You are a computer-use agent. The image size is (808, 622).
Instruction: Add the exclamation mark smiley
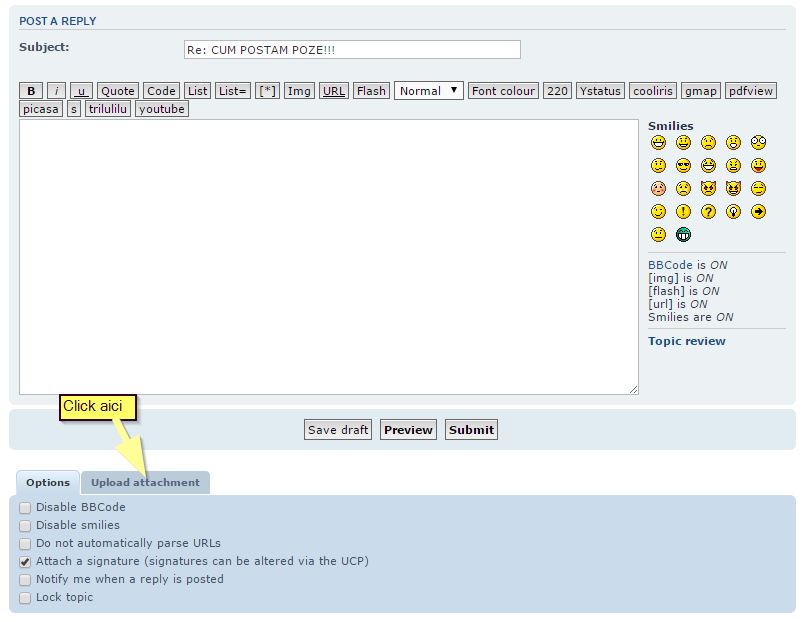tap(683, 212)
